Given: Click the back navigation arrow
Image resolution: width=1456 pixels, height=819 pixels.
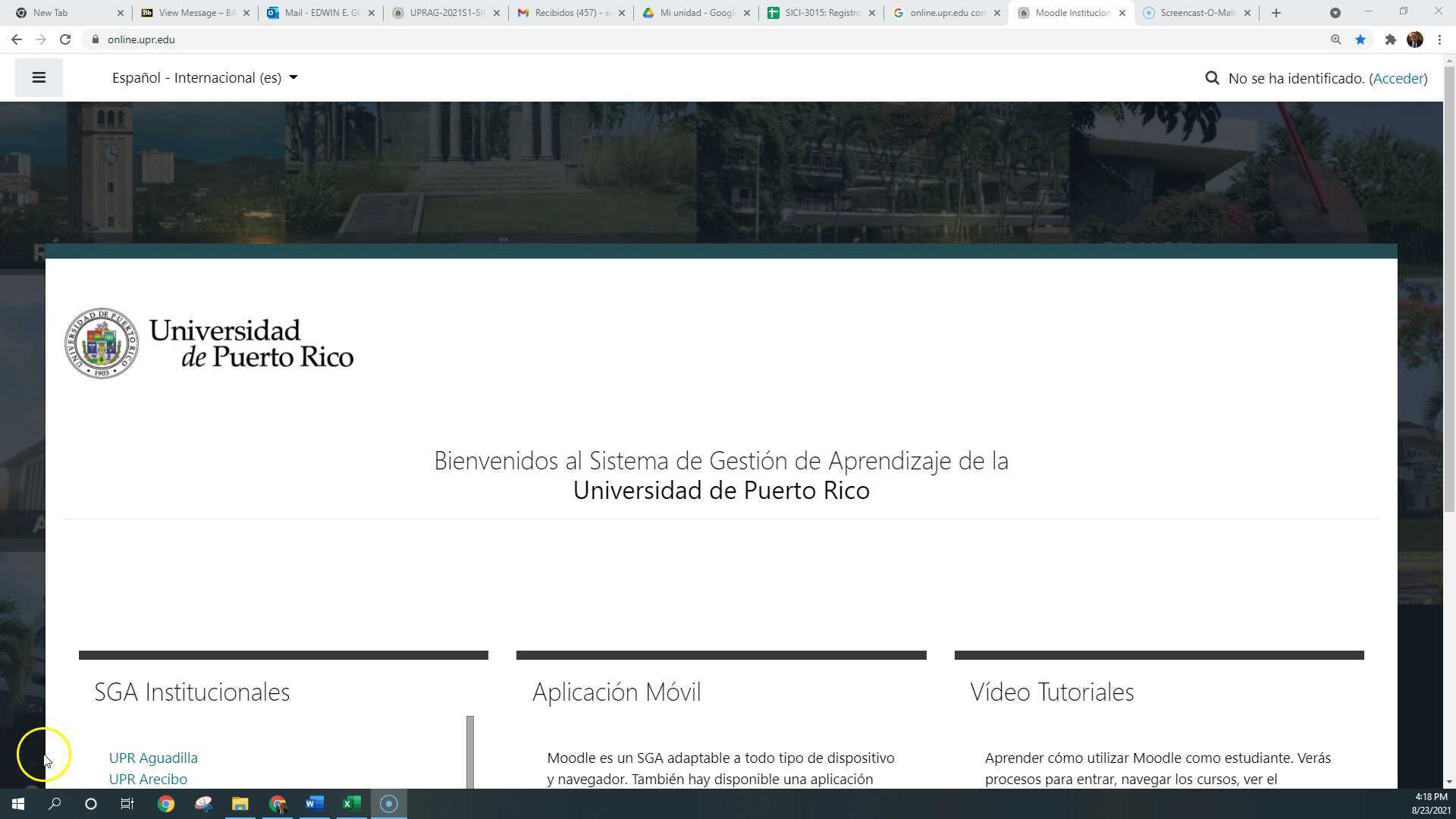Looking at the screenshot, I should tap(16, 39).
